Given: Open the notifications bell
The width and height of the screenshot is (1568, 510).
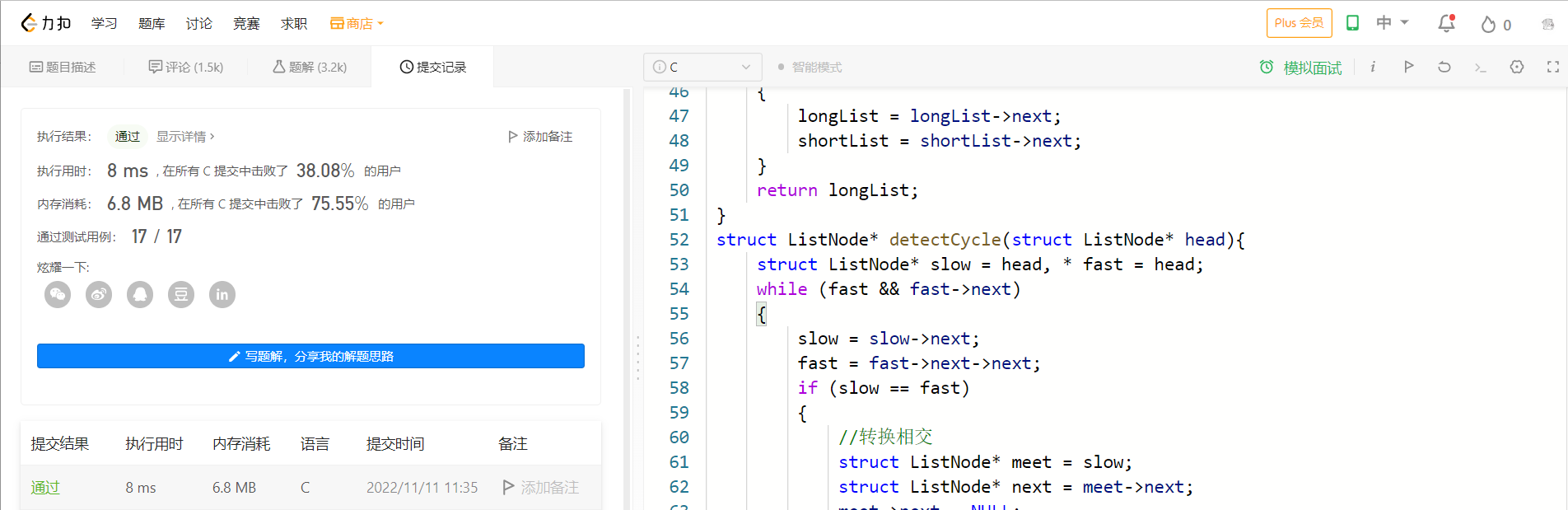Looking at the screenshot, I should 1446,24.
